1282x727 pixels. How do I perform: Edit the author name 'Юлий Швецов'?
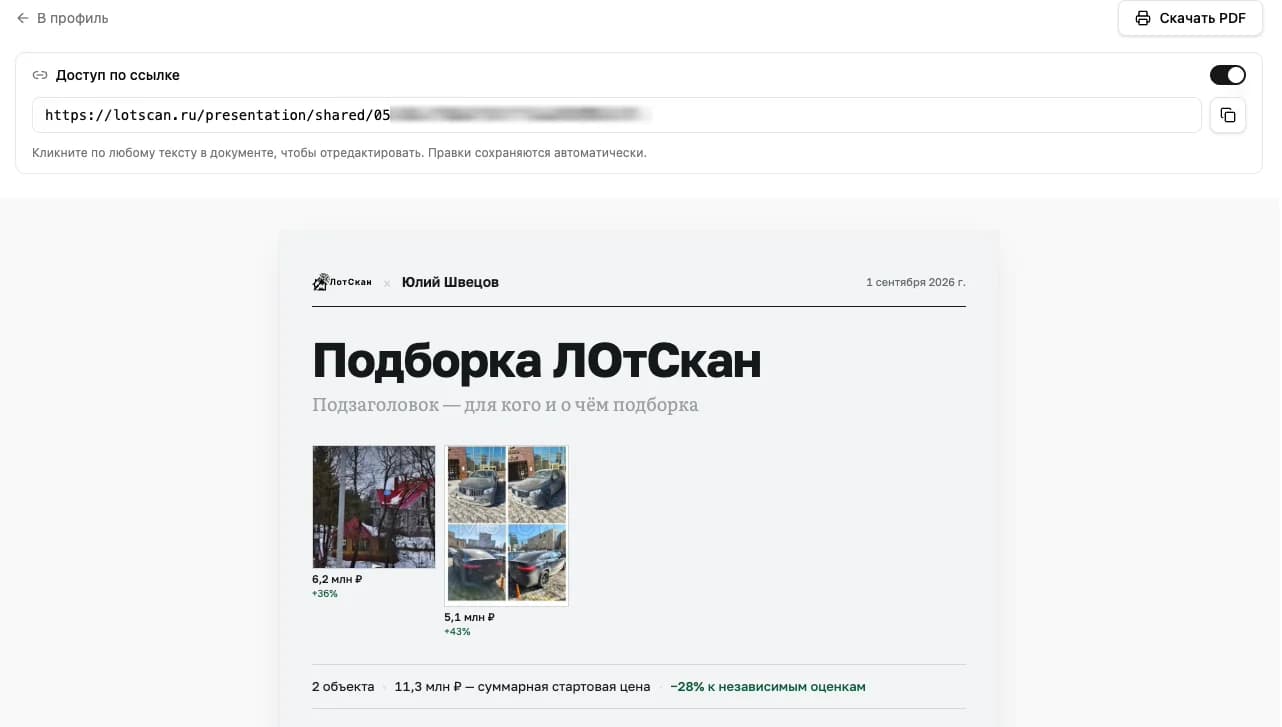click(x=450, y=282)
